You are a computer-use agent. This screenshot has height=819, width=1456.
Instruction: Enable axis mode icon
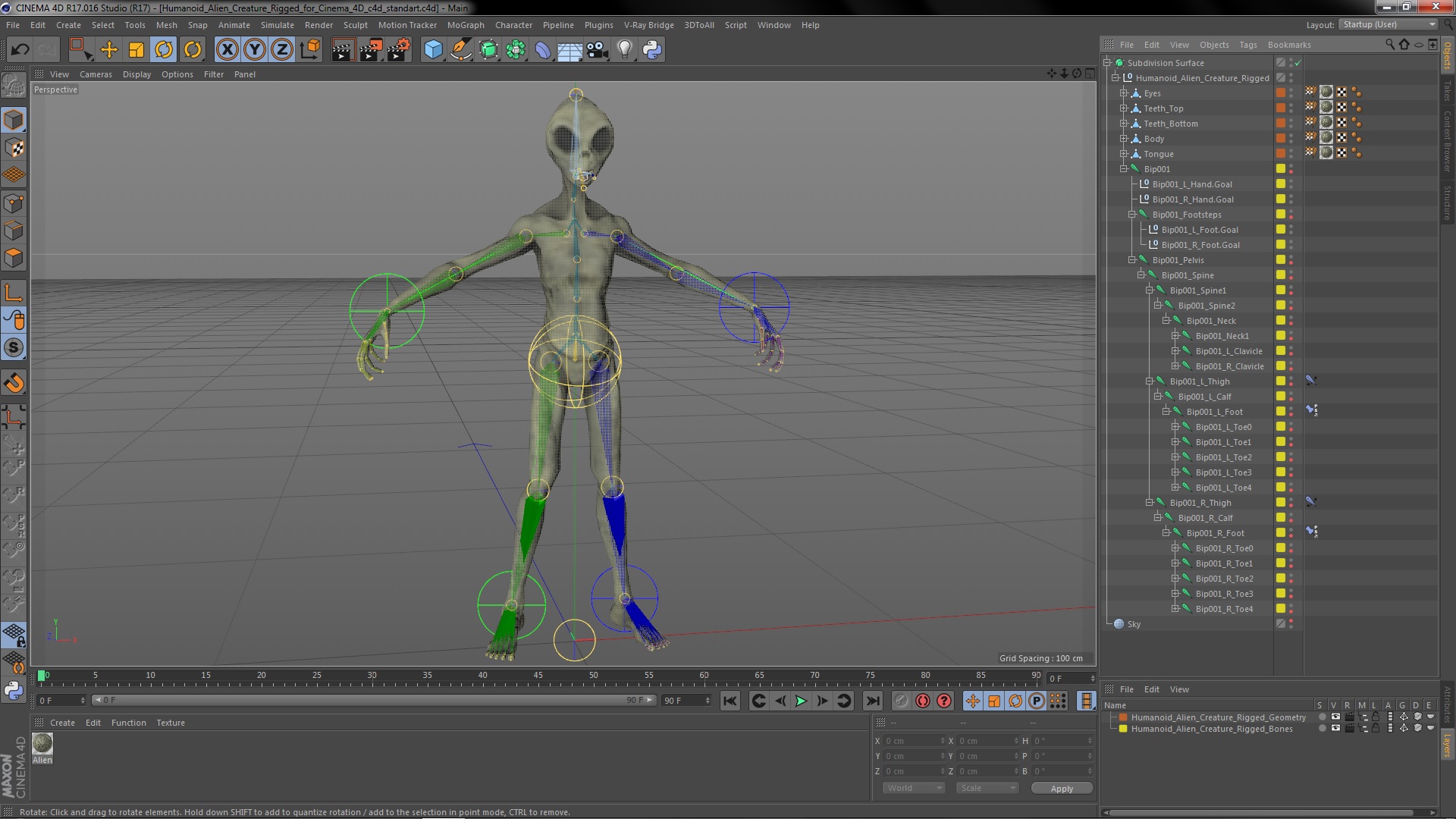pos(14,292)
